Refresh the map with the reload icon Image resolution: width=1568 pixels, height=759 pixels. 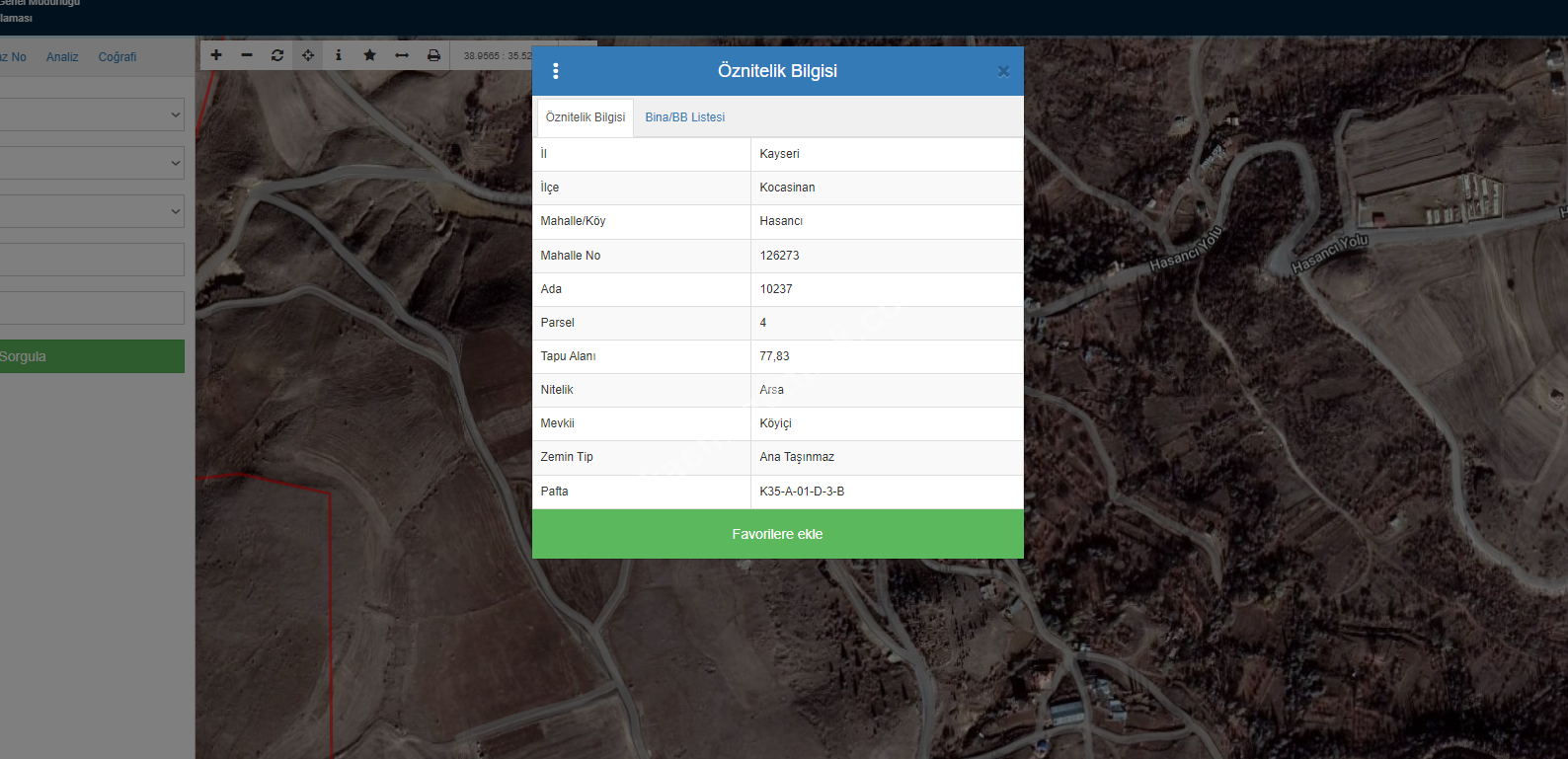tap(277, 55)
